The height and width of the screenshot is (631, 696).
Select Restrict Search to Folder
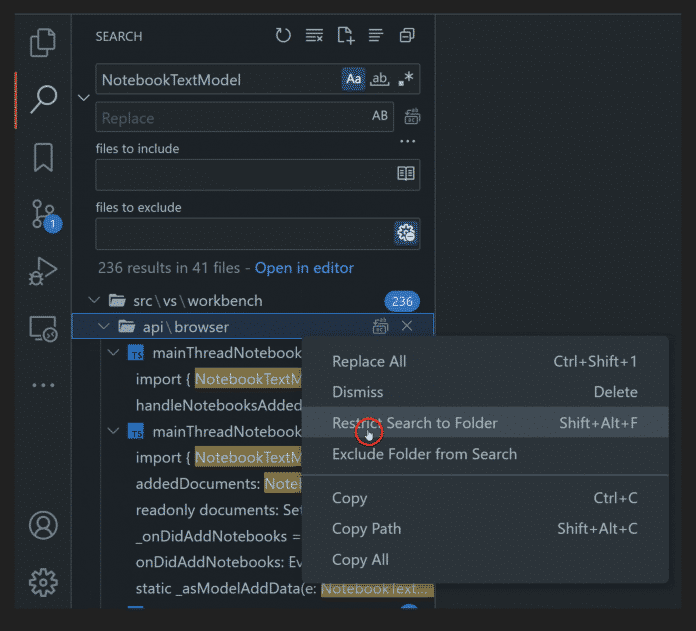point(485,422)
